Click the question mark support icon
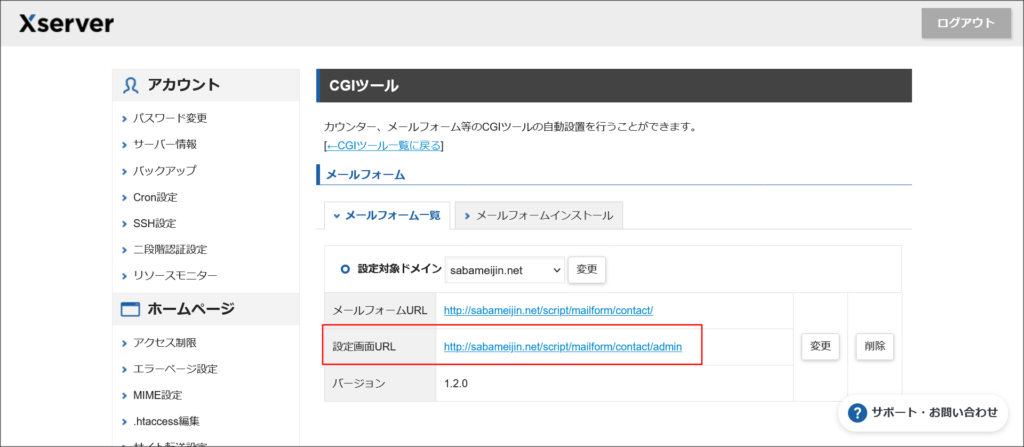 (856, 412)
